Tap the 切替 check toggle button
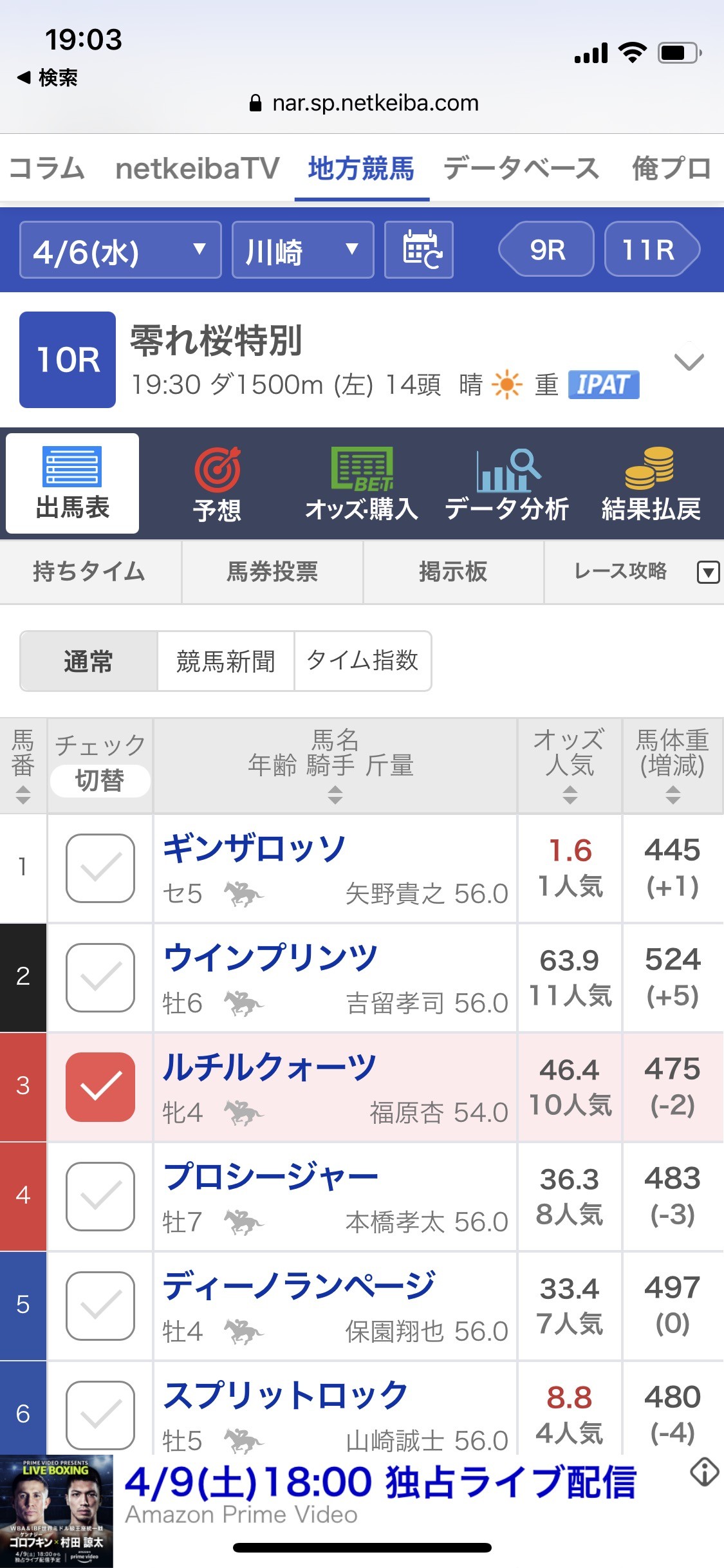The image size is (724, 1568). pyautogui.click(x=100, y=781)
